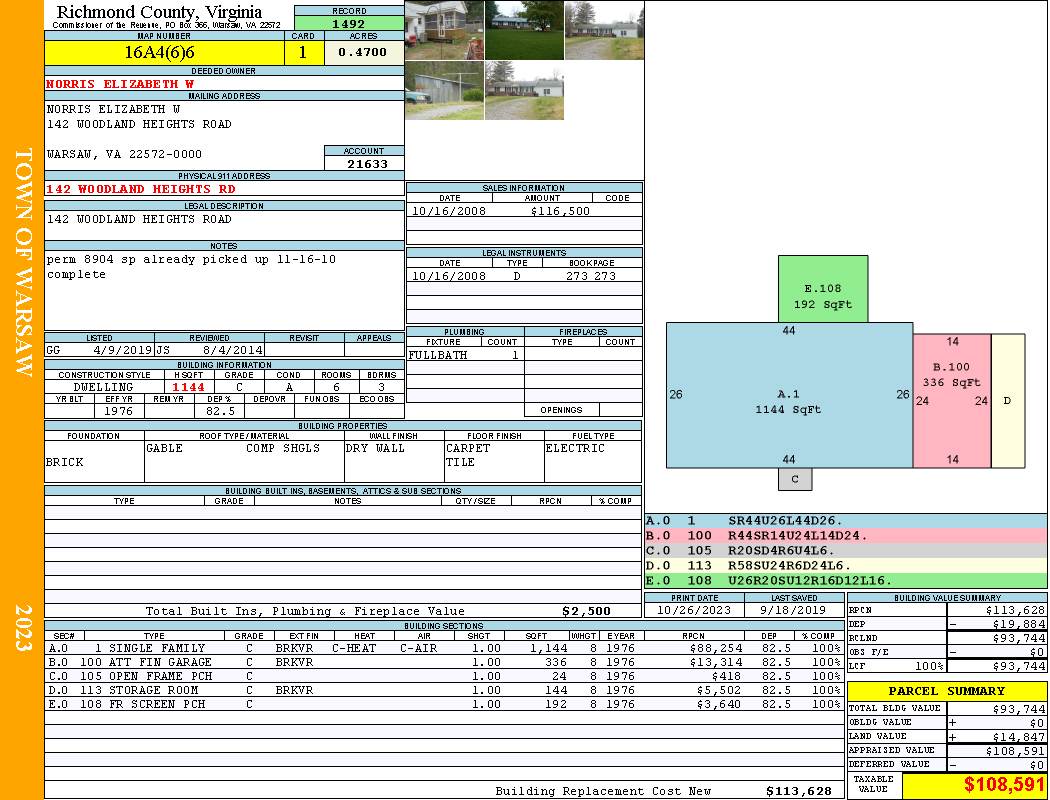Select the account number 21633 field
The image size is (1050, 800).
(364, 164)
